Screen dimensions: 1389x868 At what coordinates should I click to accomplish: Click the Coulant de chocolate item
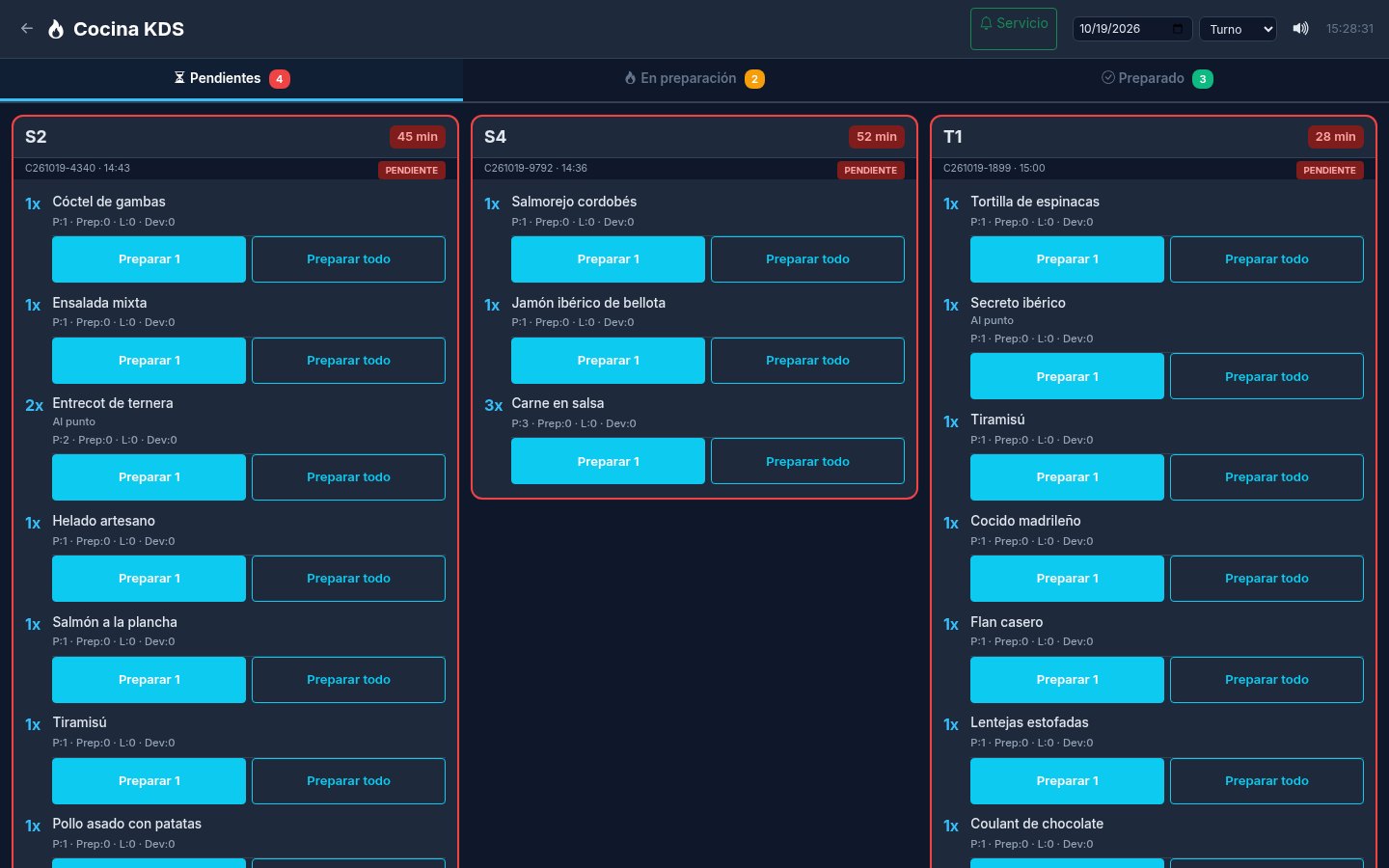coord(1037,824)
